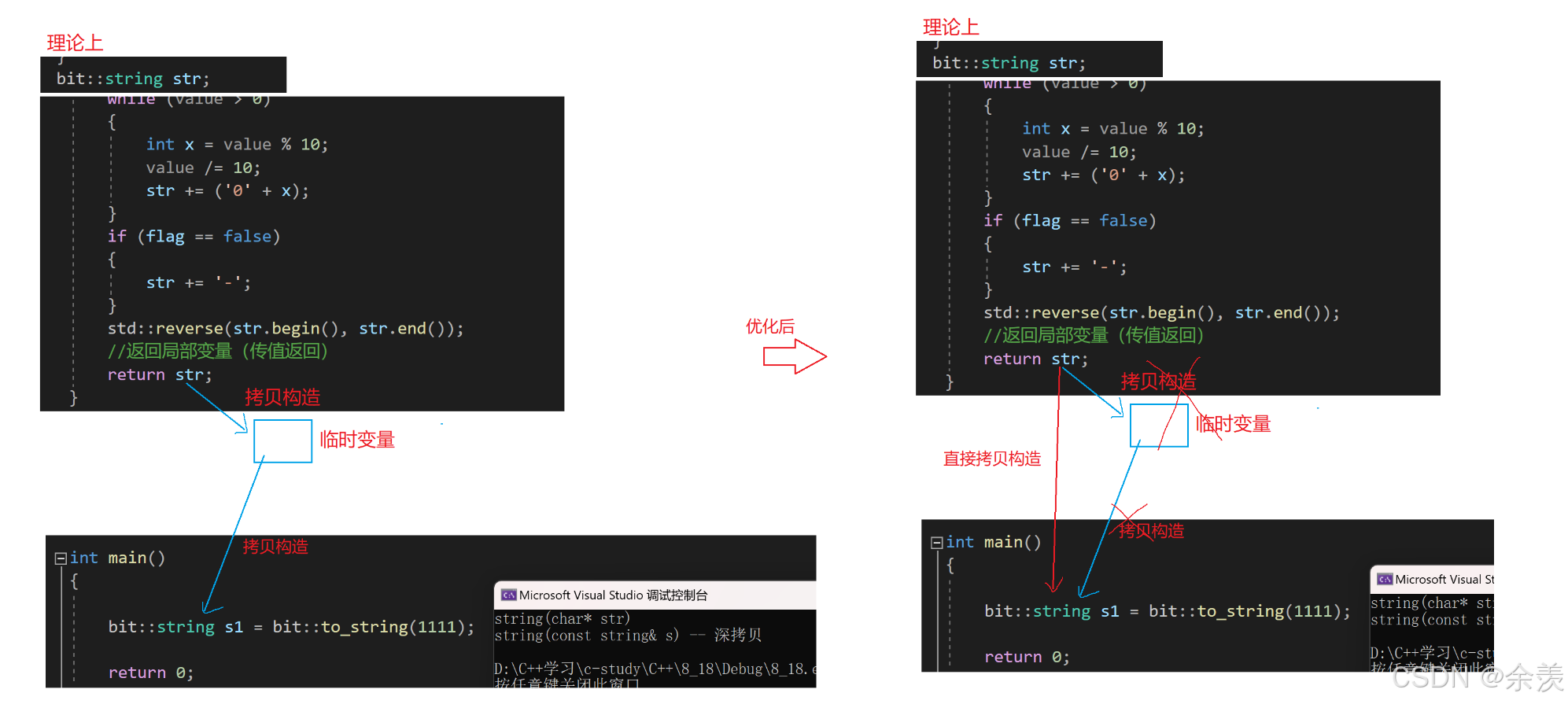Click the right 'bit::string s1 = bit::to_string(1111);' line
The height and width of the screenshot is (704, 1568).
tap(1168, 612)
